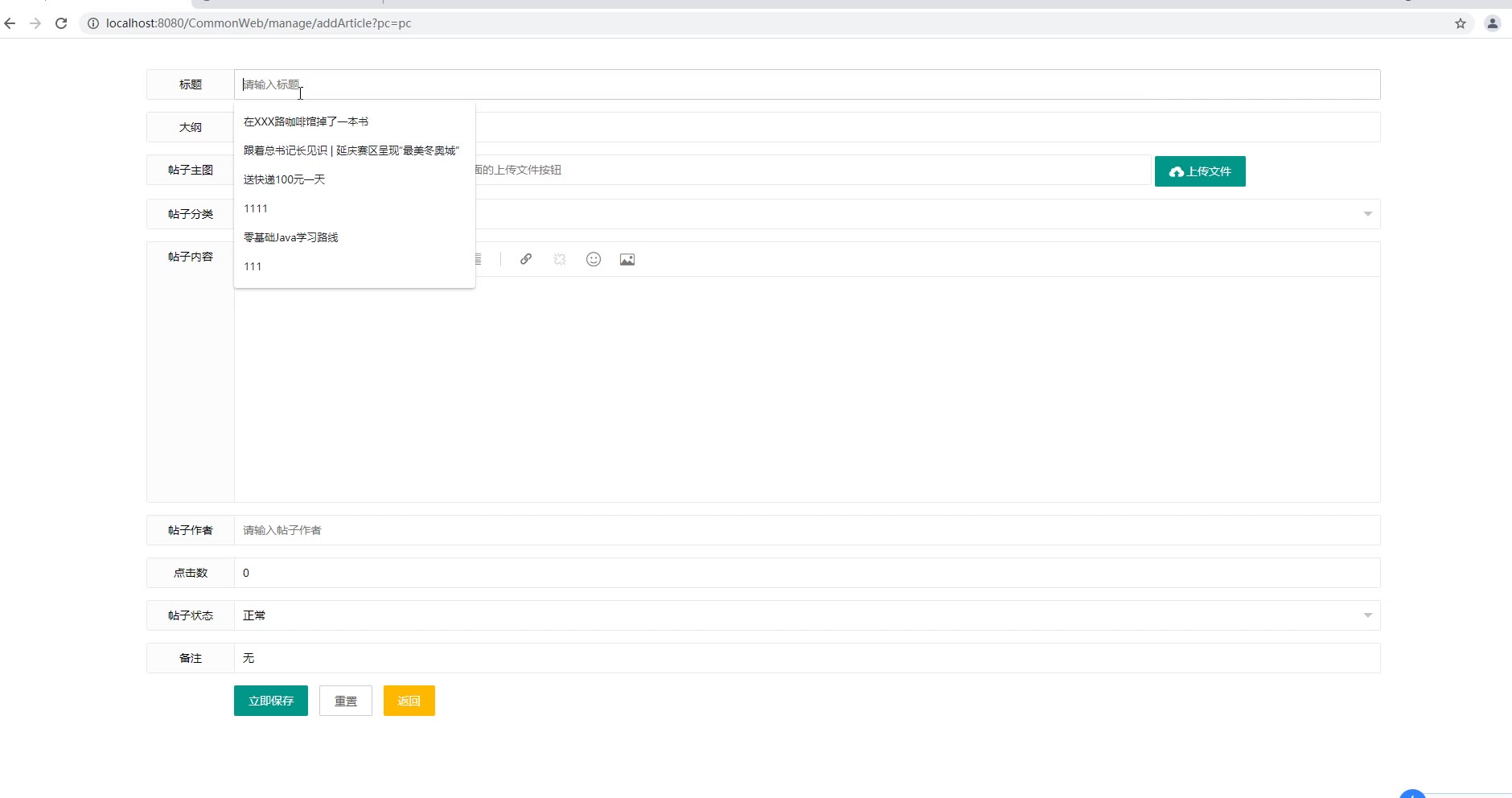The image size is (1512, 798).
Task: Click the 上传文件 upload button
Action: pos(1200,171)
